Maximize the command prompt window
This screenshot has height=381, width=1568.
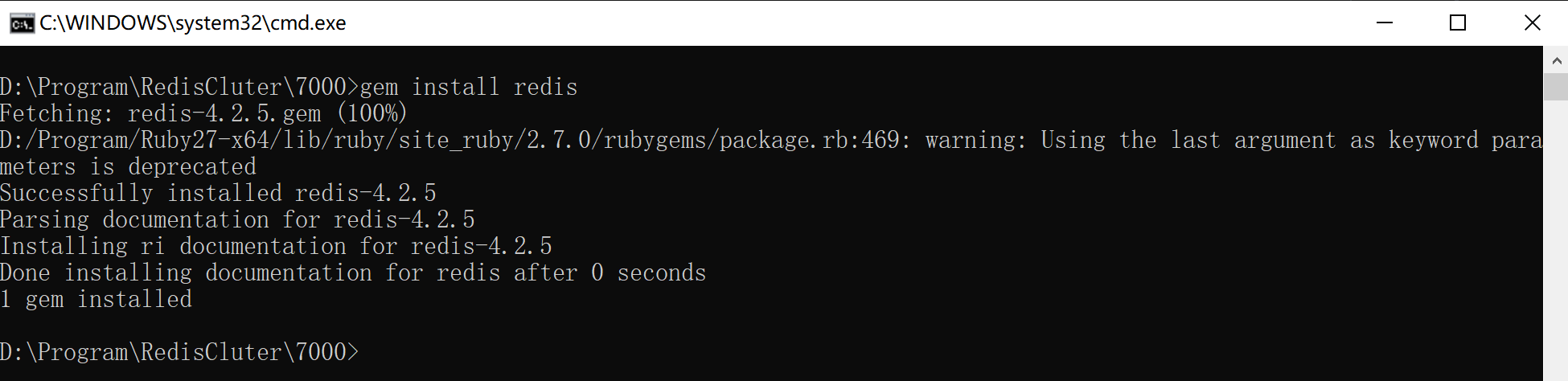(1458, 23)
